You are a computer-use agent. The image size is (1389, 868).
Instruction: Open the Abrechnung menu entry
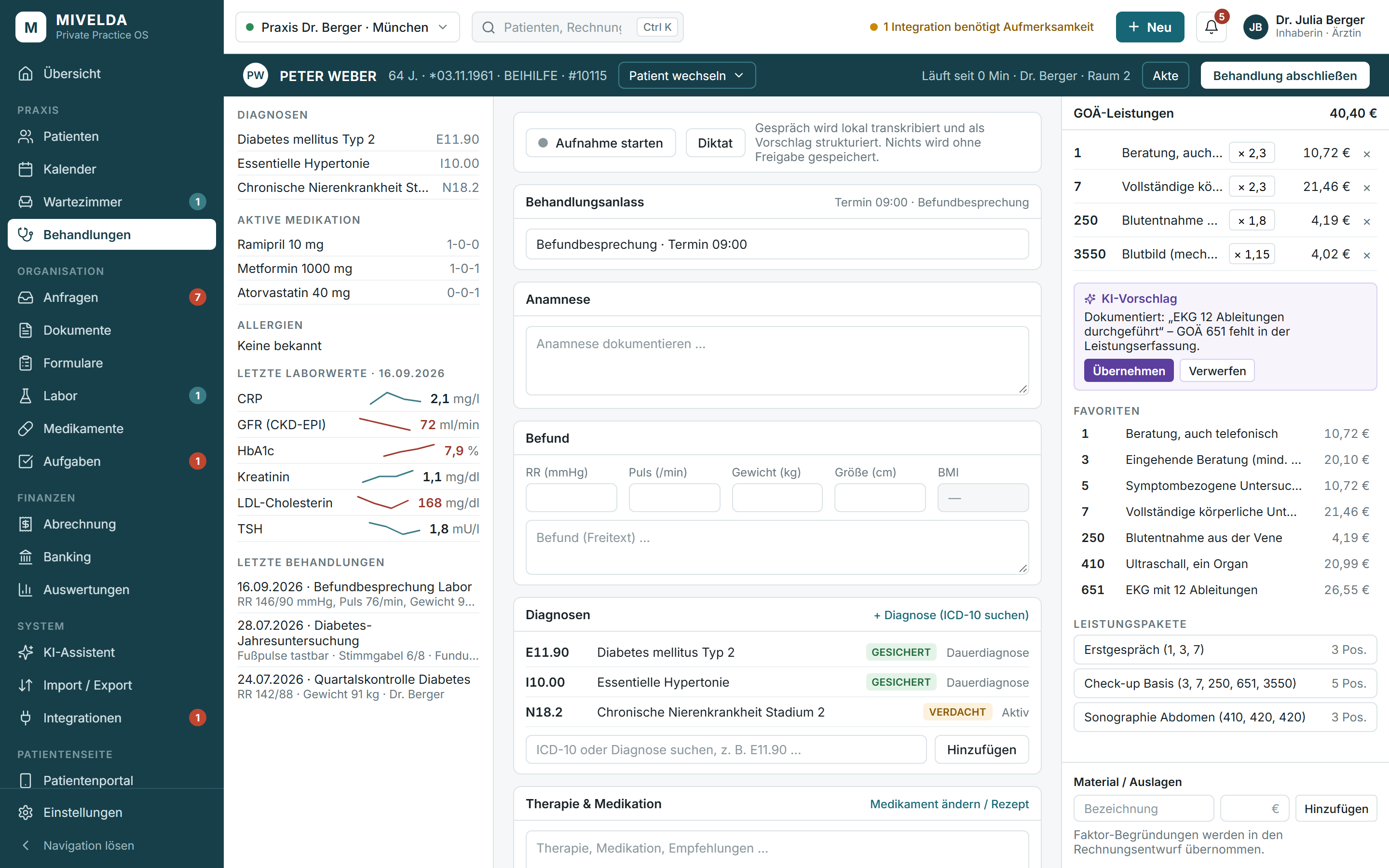111,524
